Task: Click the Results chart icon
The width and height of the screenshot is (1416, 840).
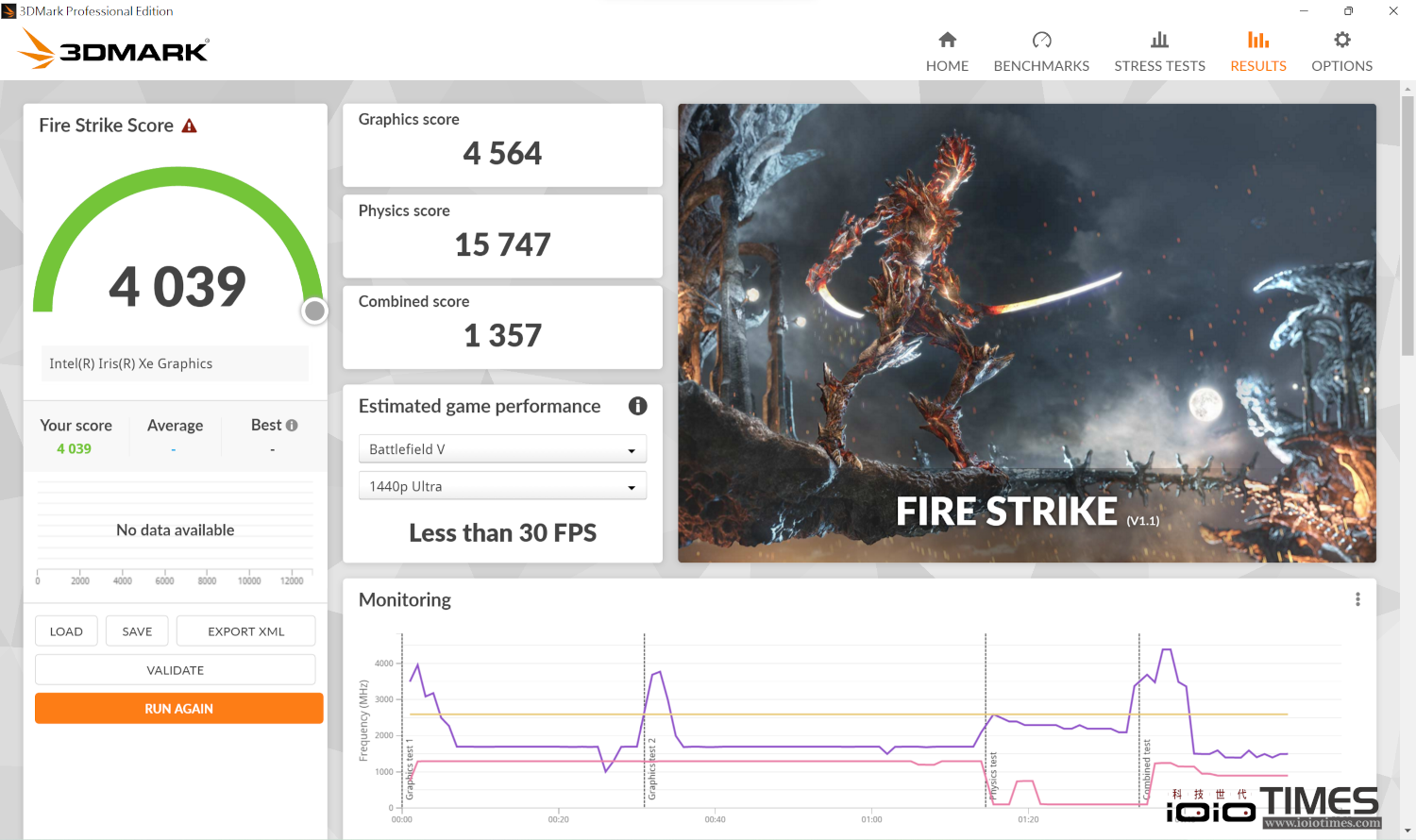Action: coord(1258,40)
